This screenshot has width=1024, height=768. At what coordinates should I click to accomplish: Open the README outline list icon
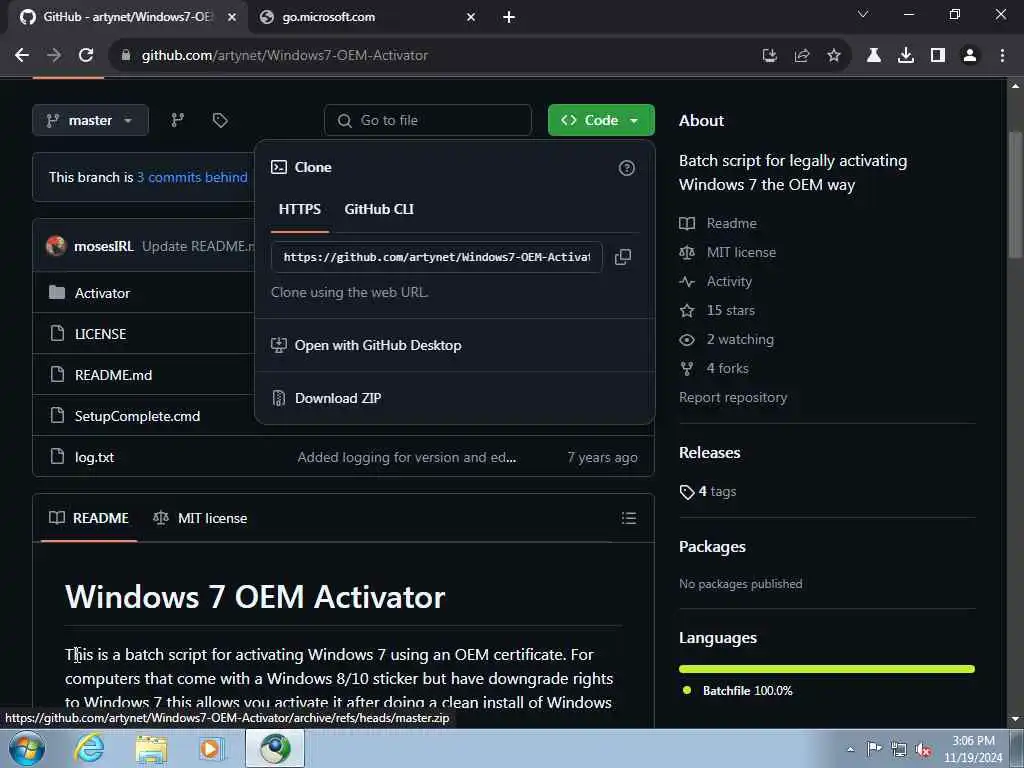coord(629,518)
